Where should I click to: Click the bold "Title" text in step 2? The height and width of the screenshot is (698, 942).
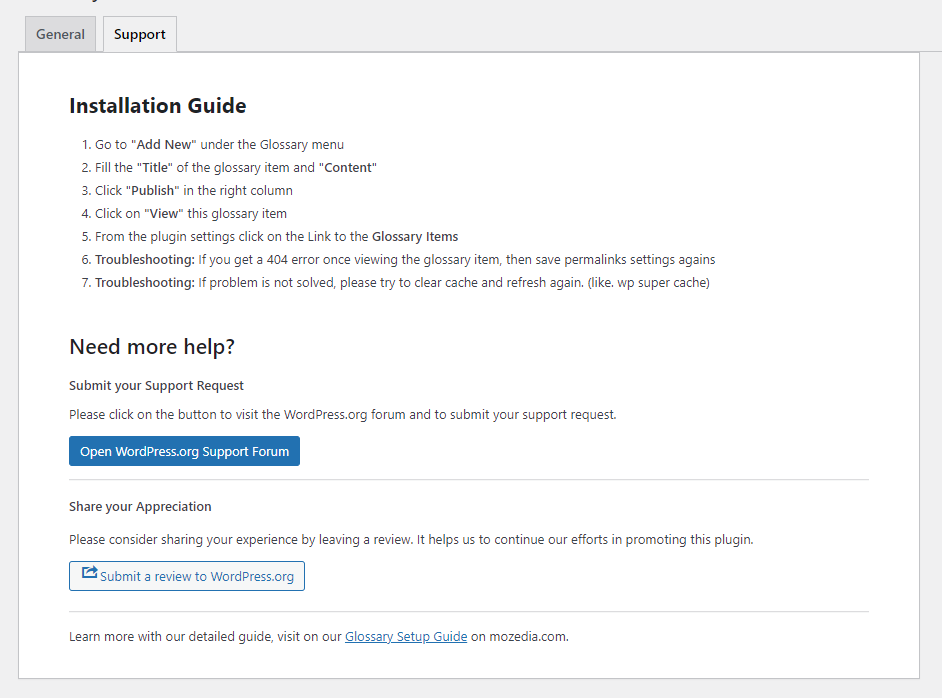[x=155, y=167]
